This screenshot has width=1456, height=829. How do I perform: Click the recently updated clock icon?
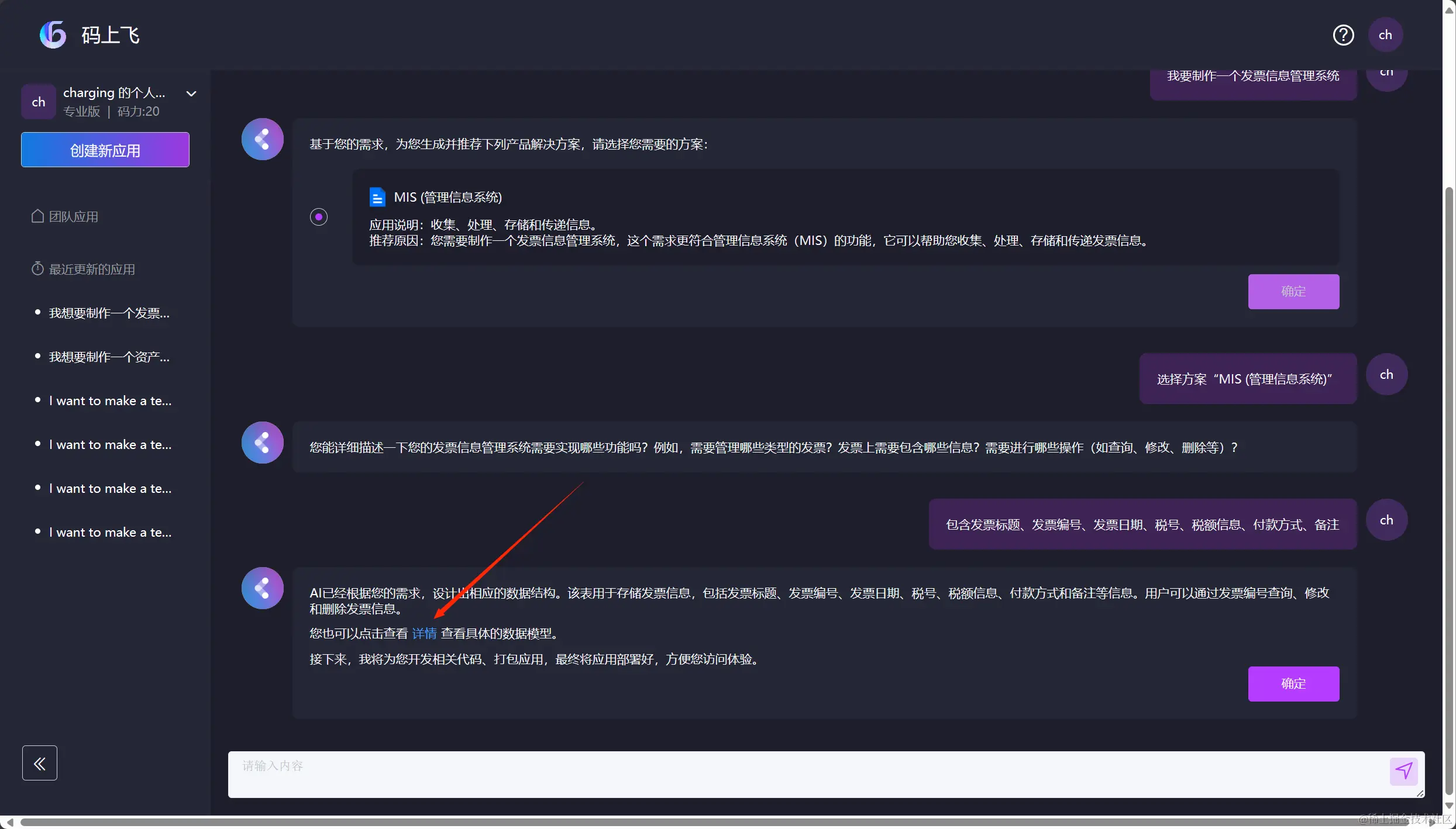pos(37,269)
